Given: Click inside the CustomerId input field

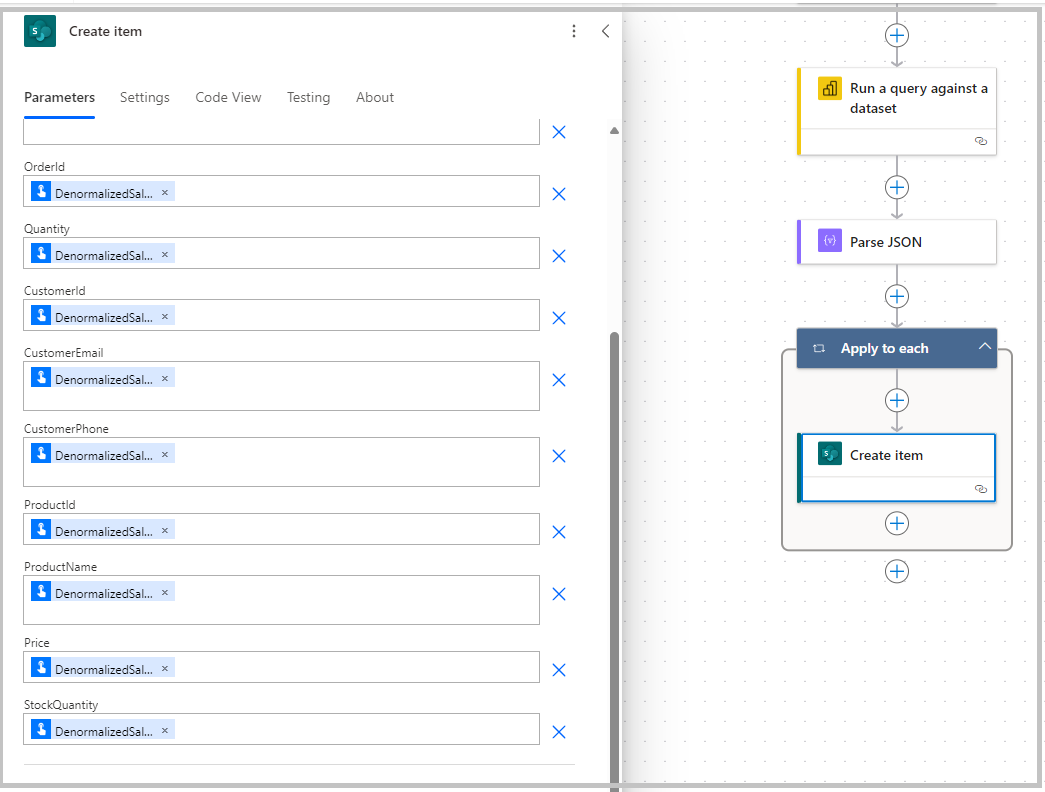Looking at the screenshot, I should pyautogui.click(x=281, y=315).
